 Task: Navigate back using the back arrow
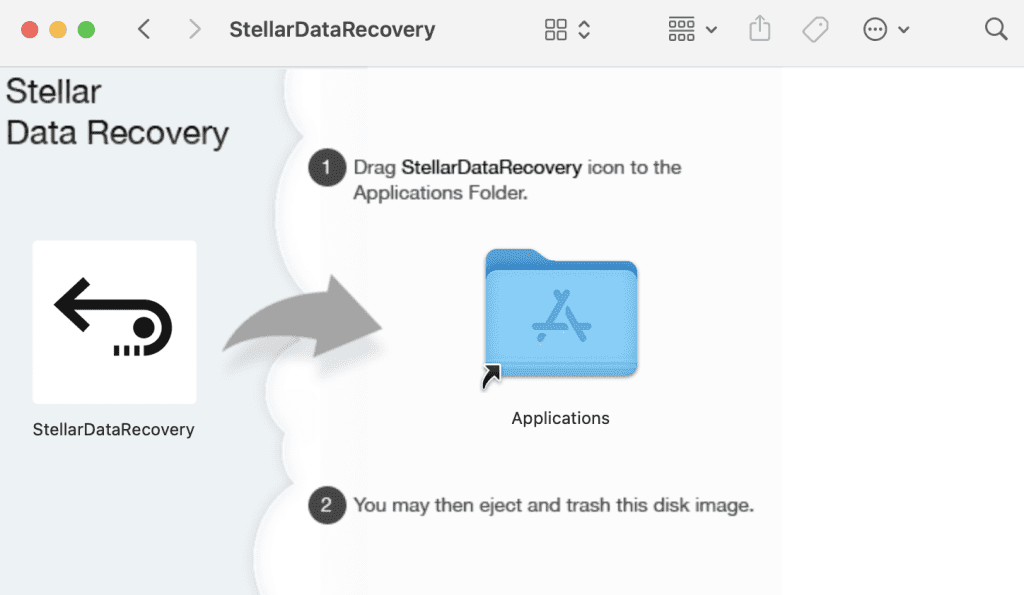(143, 29)
